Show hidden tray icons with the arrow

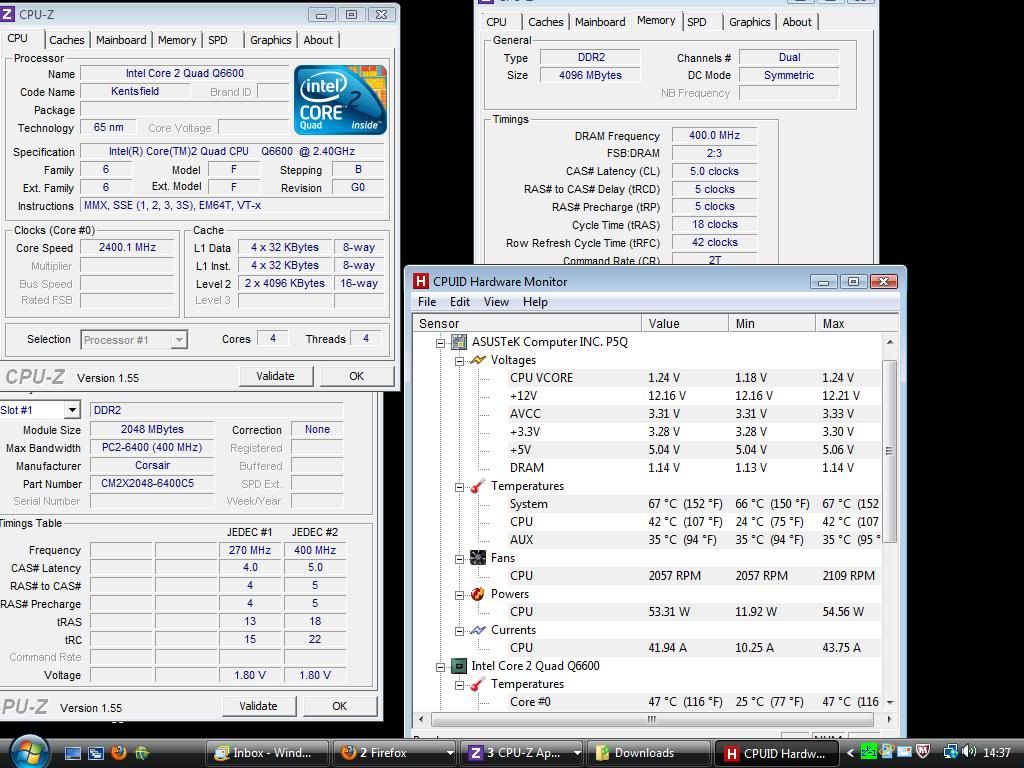[850, 753]
